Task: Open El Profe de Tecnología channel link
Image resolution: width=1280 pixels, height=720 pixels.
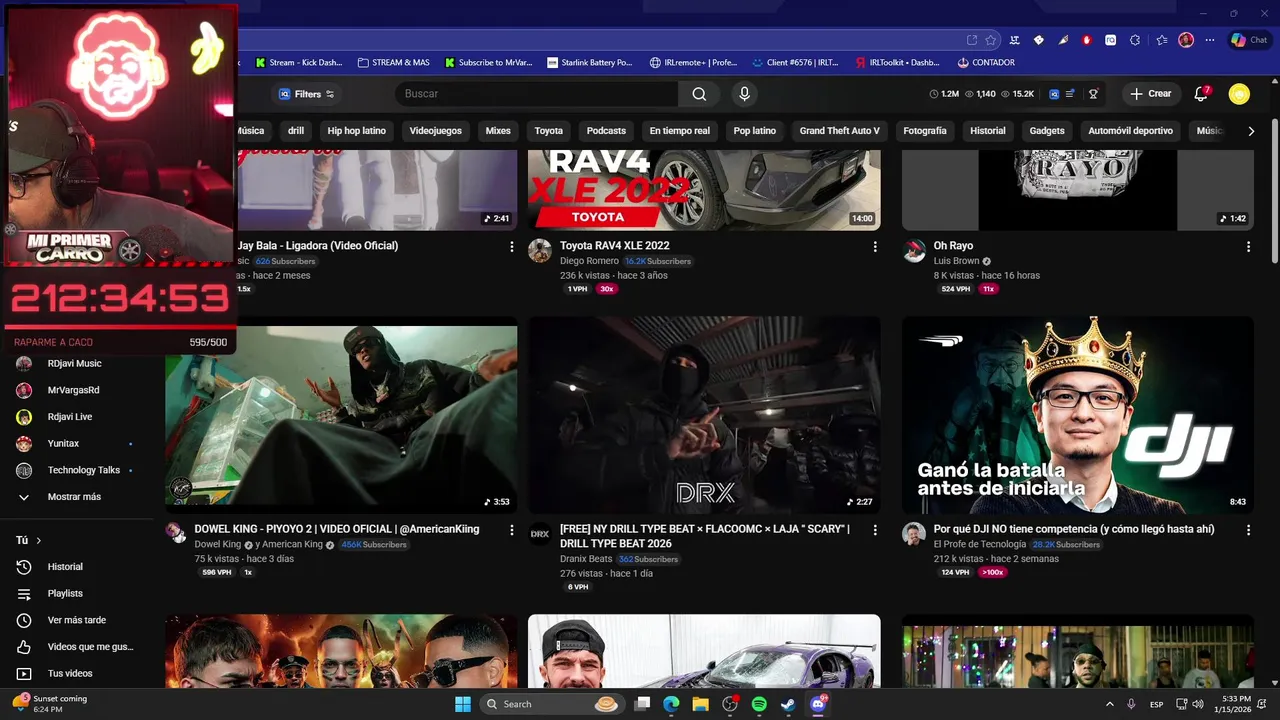Action: point(980,545)
